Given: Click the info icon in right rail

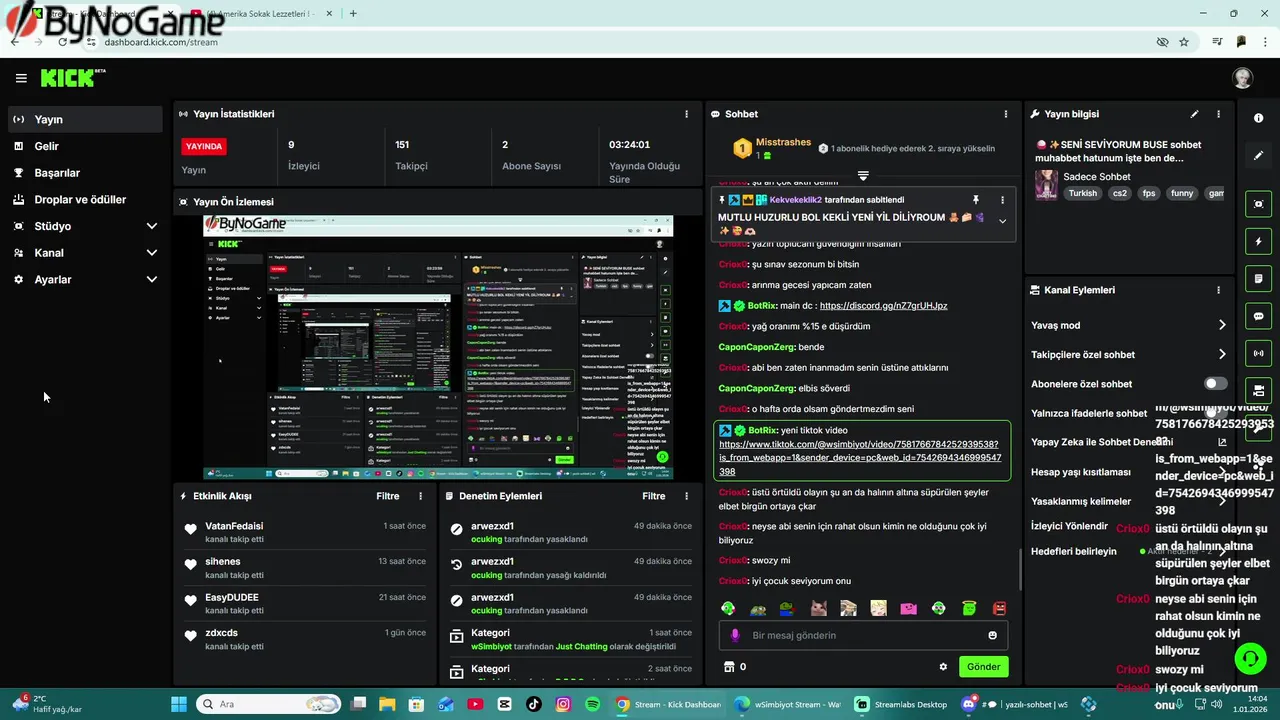Looking at the screenshot, I should tap(1258, 118).
